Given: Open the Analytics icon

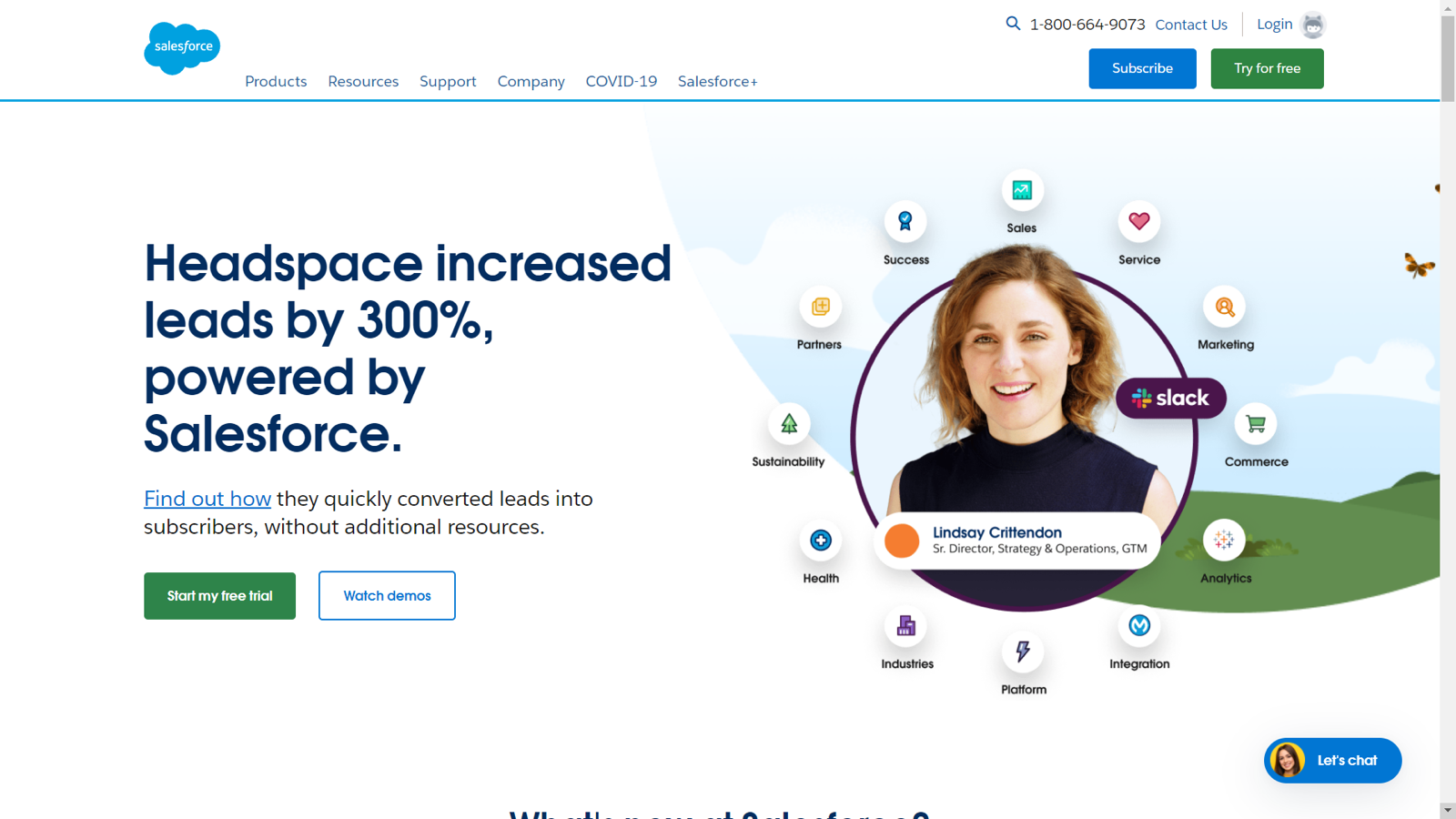Looking at the screenshot, I should pos(1225,540).
